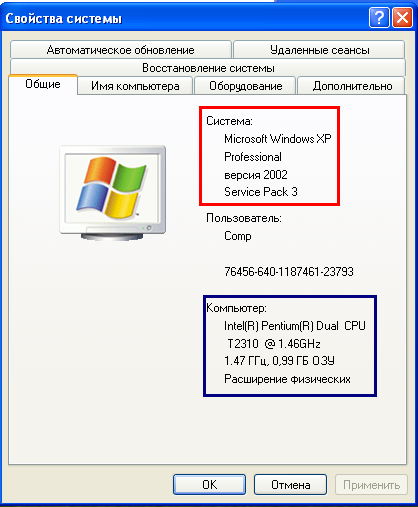Click the Service Pack 3 text
Image resolution: width=418 pixels, height=507 pixels.
coord(261,192)
